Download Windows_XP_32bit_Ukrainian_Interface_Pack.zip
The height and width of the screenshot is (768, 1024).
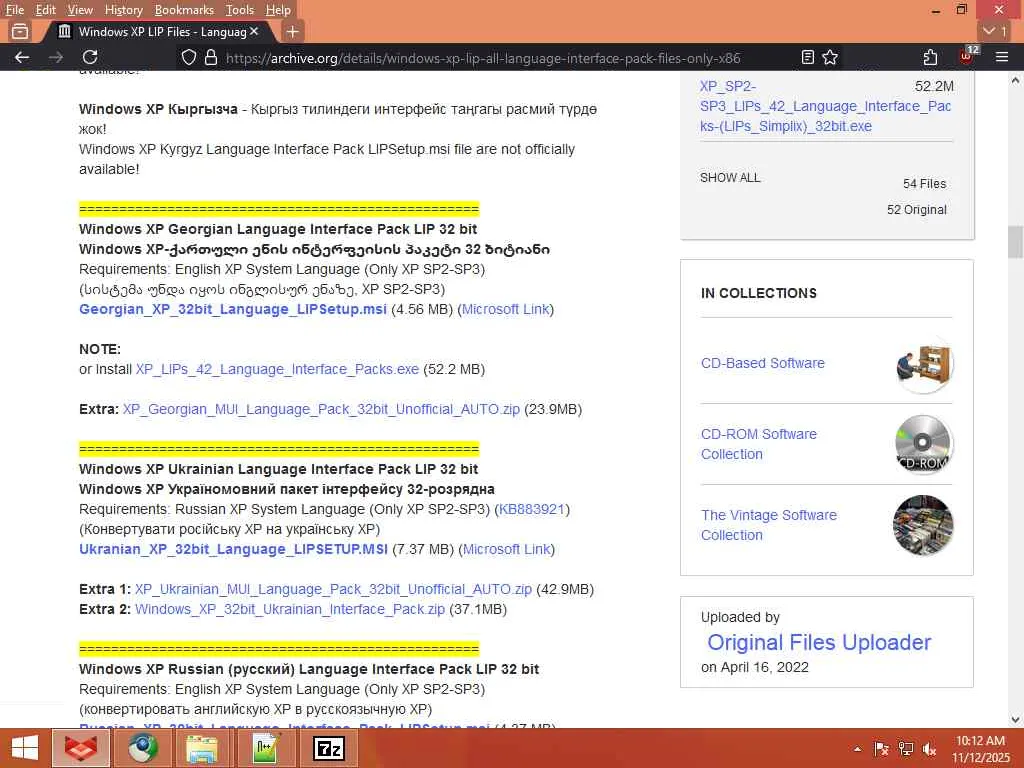pyautogui.click(x=290, y=609)
